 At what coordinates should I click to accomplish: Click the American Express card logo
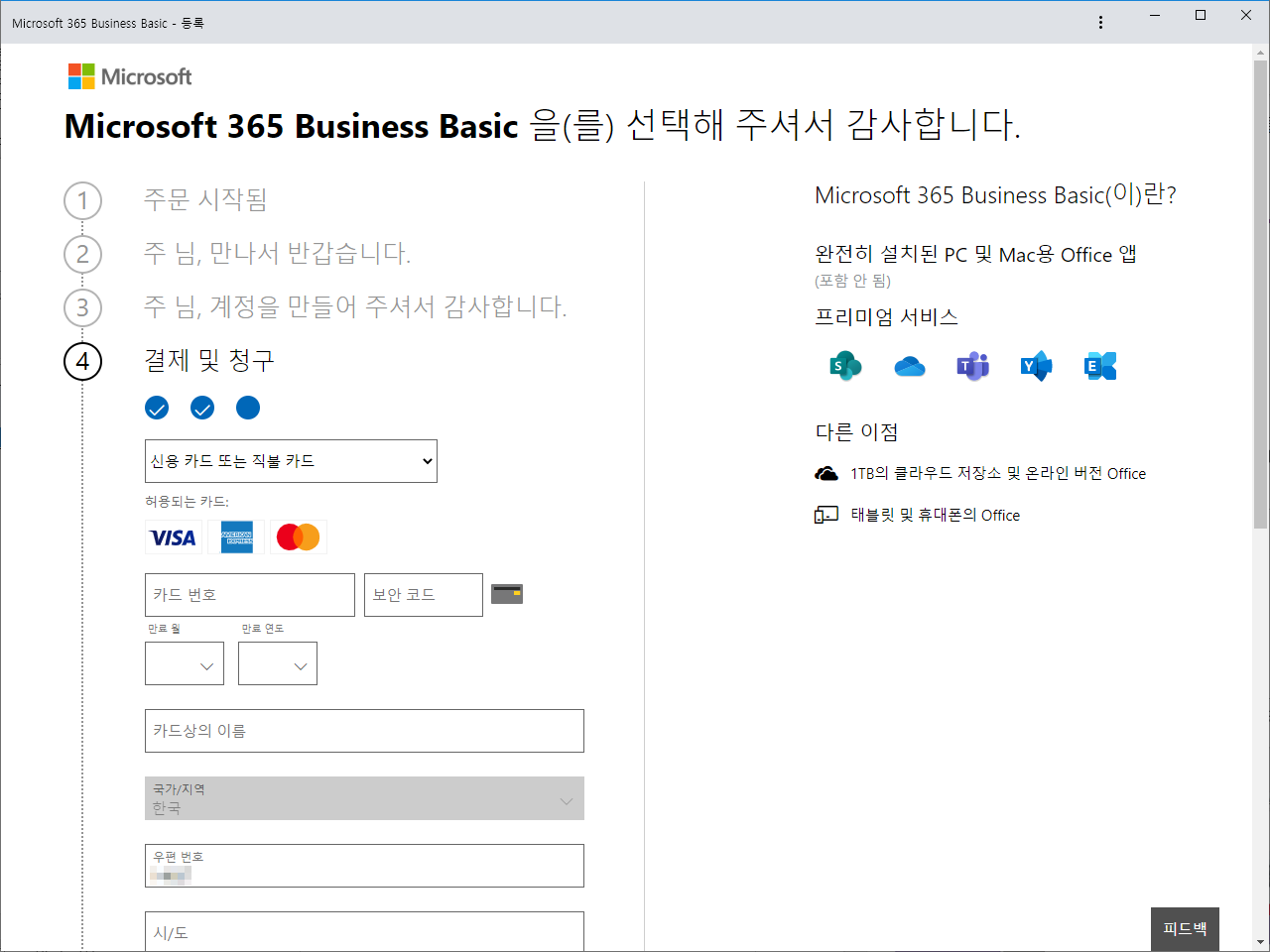237,537
